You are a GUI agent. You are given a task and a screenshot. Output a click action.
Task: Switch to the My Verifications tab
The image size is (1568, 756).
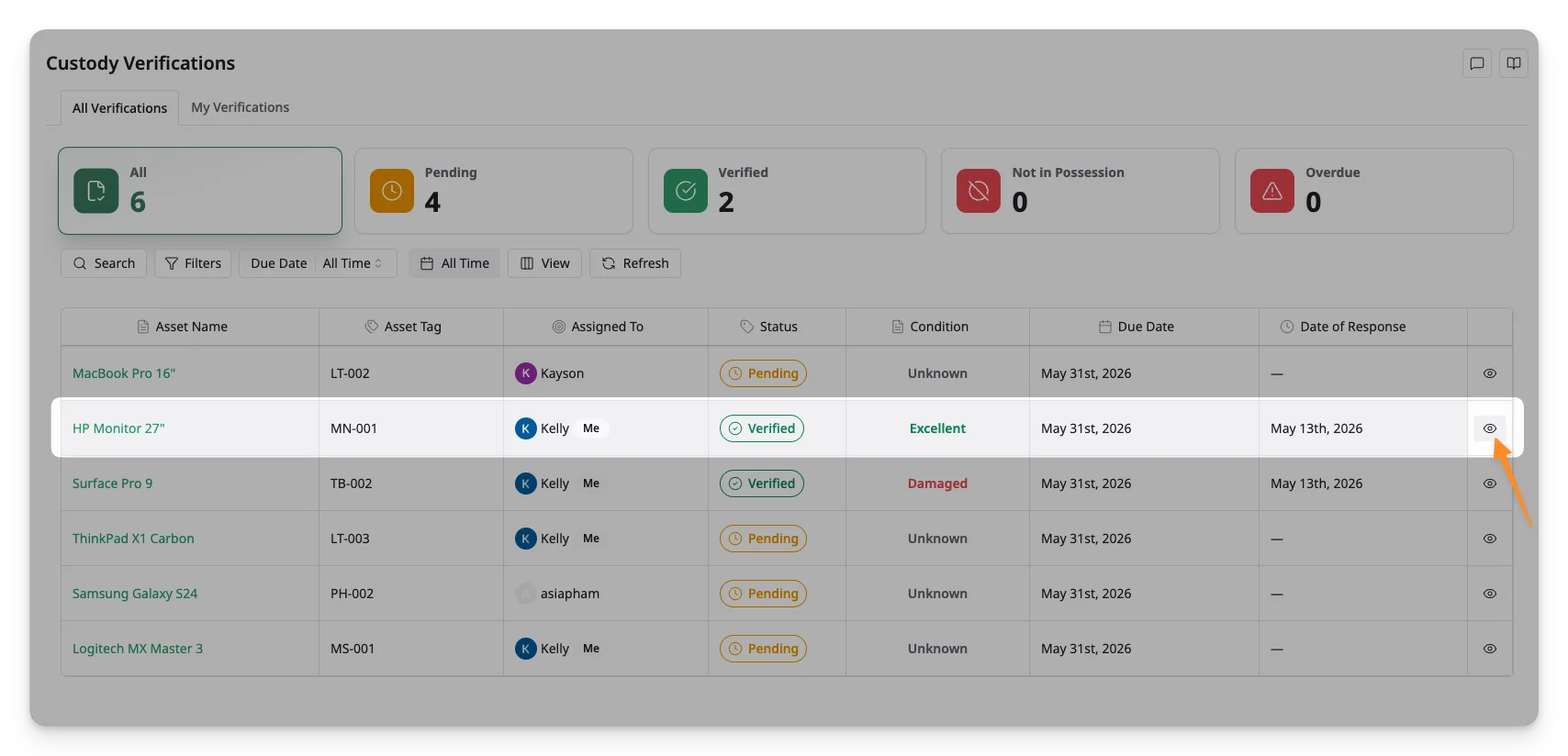(241, 107)
